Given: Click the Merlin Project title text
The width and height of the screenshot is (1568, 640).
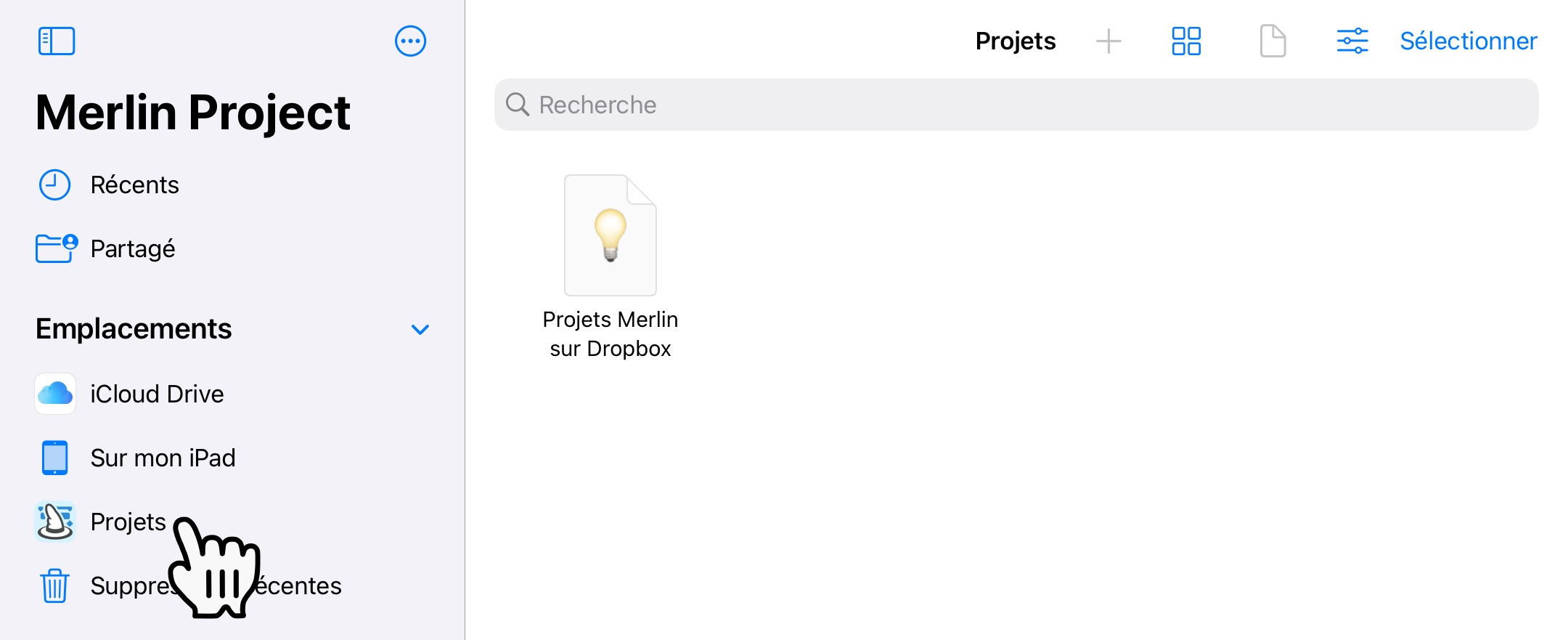Looking at the screenshot, I should [x=193, y=110].
